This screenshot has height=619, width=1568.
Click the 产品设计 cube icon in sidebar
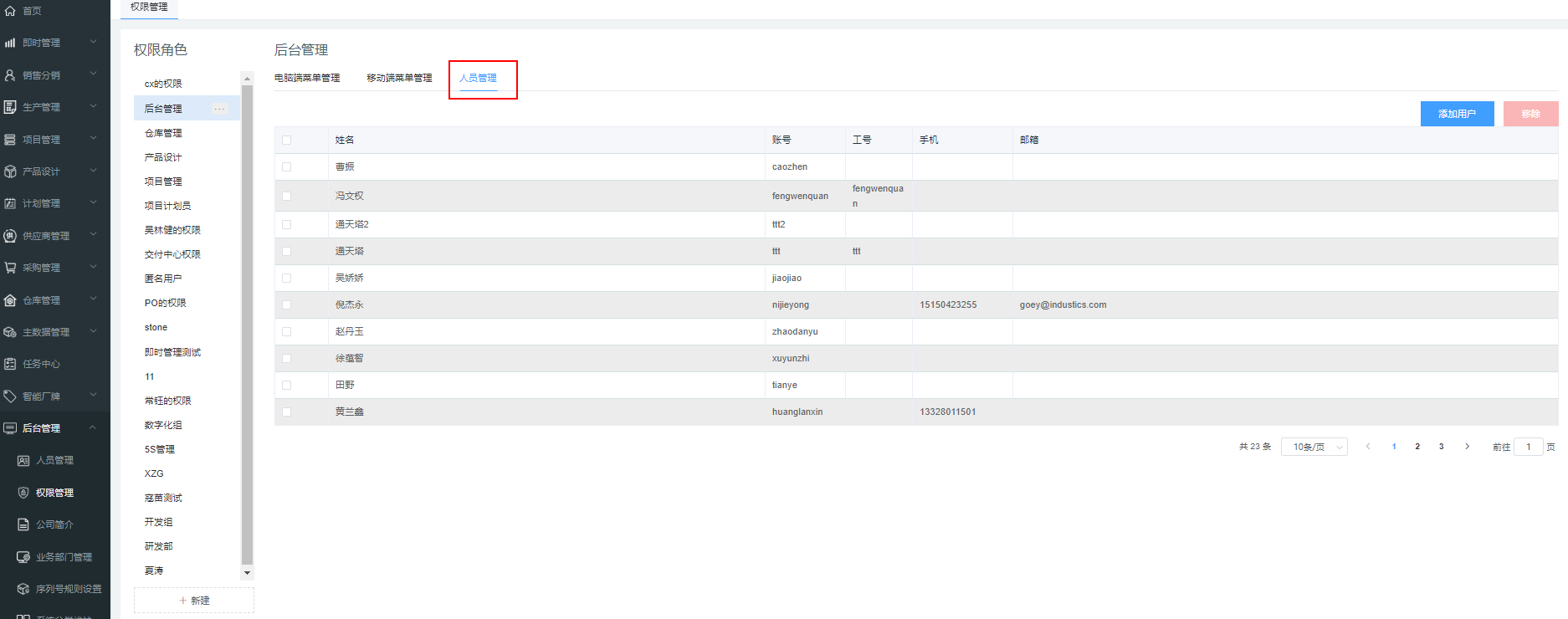pyautogui.click(x=10, y=171)
